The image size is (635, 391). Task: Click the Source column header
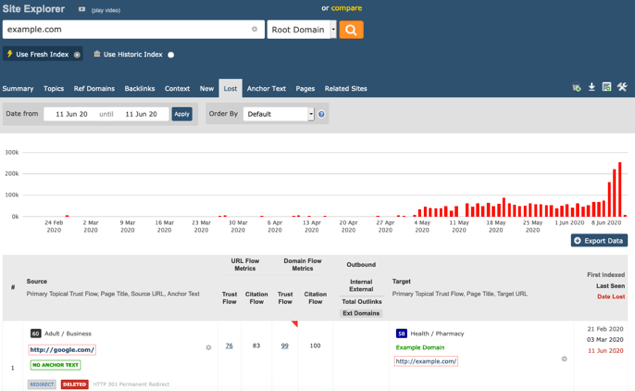[x=37, y=281]
